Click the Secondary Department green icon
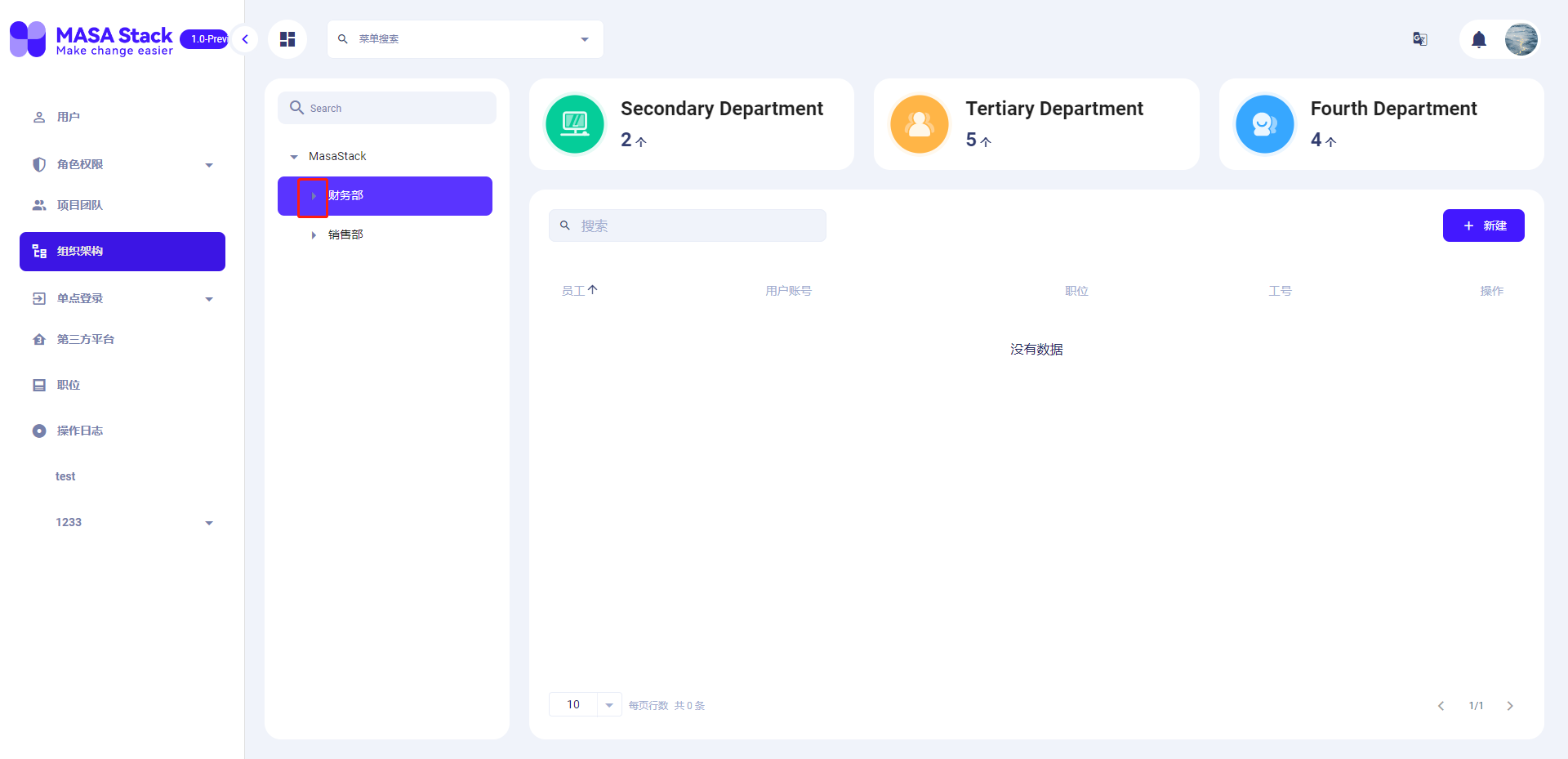The height and width of the screenshot is (759, 1568). click(575, 124)
